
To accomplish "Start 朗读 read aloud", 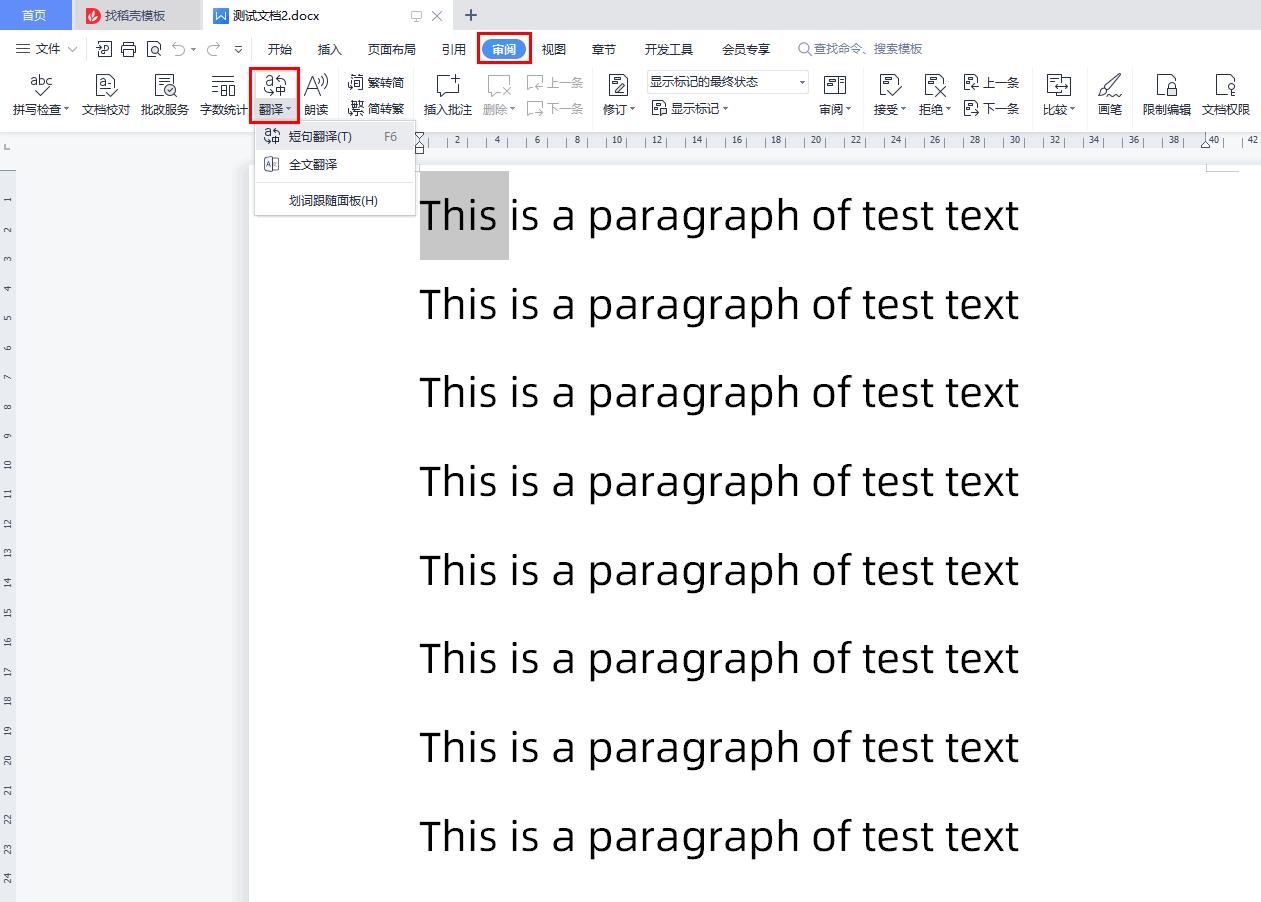I will pyautogui.click(x=316, y=95).
